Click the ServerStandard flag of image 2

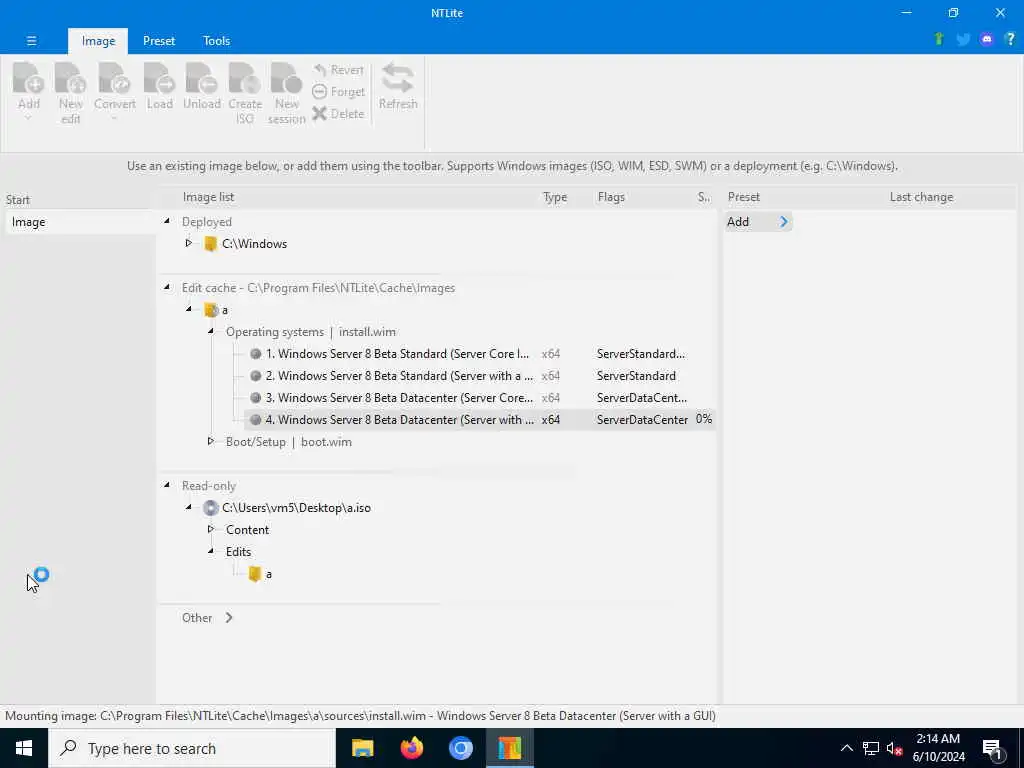636,376
